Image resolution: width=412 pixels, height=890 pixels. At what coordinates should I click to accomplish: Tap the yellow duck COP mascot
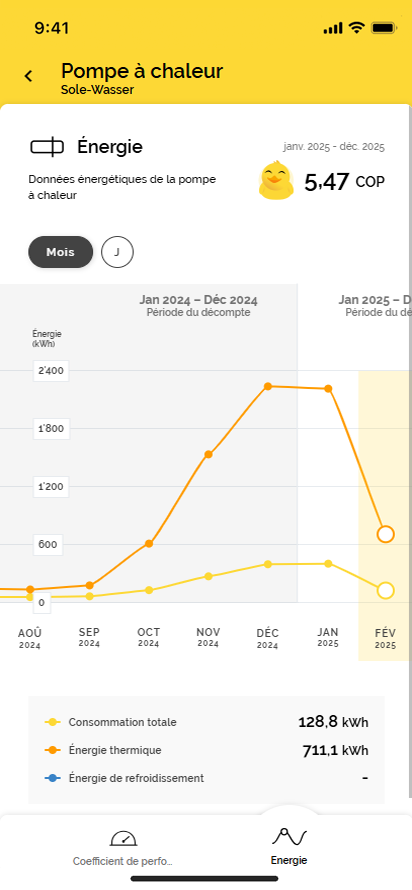(276, 180)
